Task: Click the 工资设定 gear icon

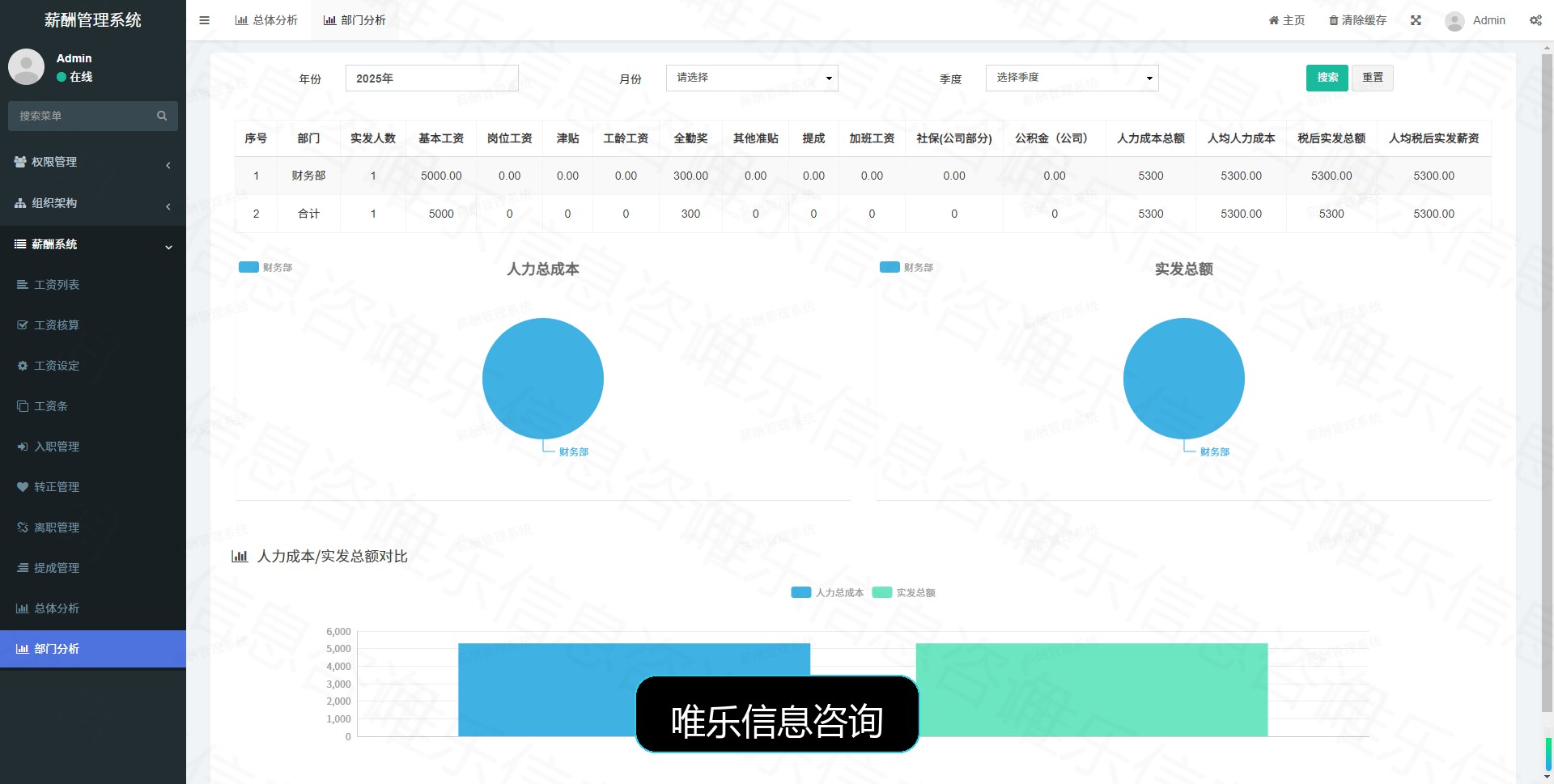Action: (23, 366)
